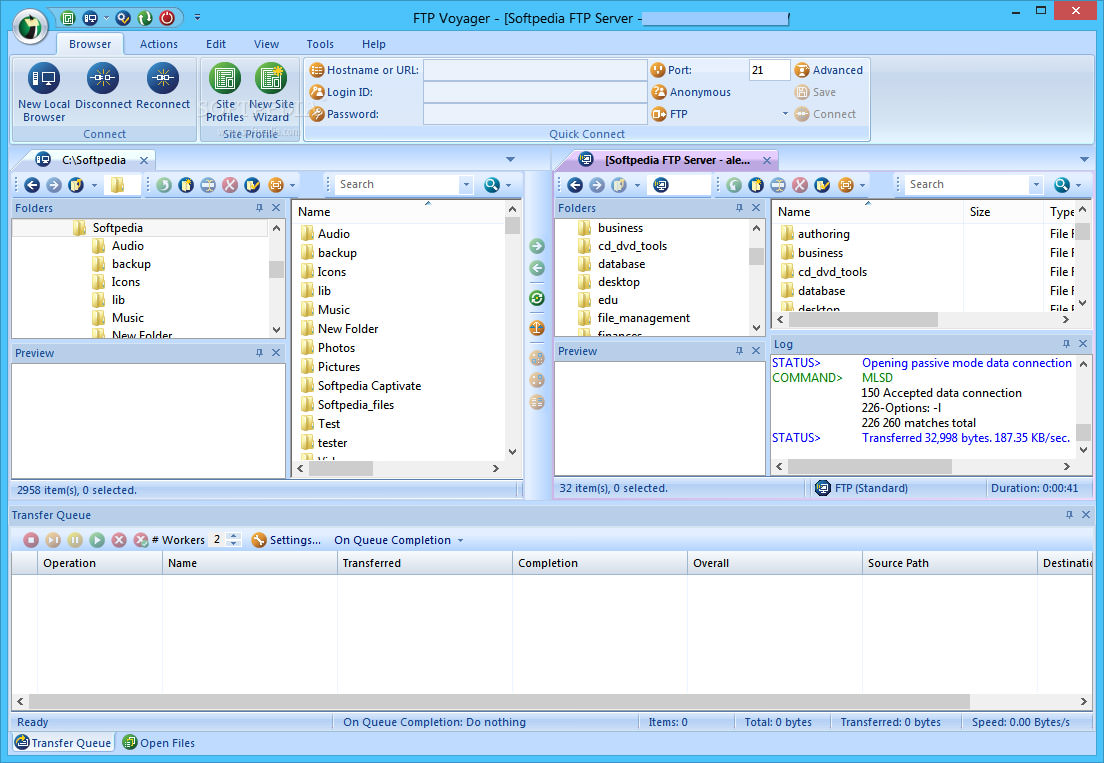Rename selected item in local browser
1104x763 pixels.
coord(208,185)
